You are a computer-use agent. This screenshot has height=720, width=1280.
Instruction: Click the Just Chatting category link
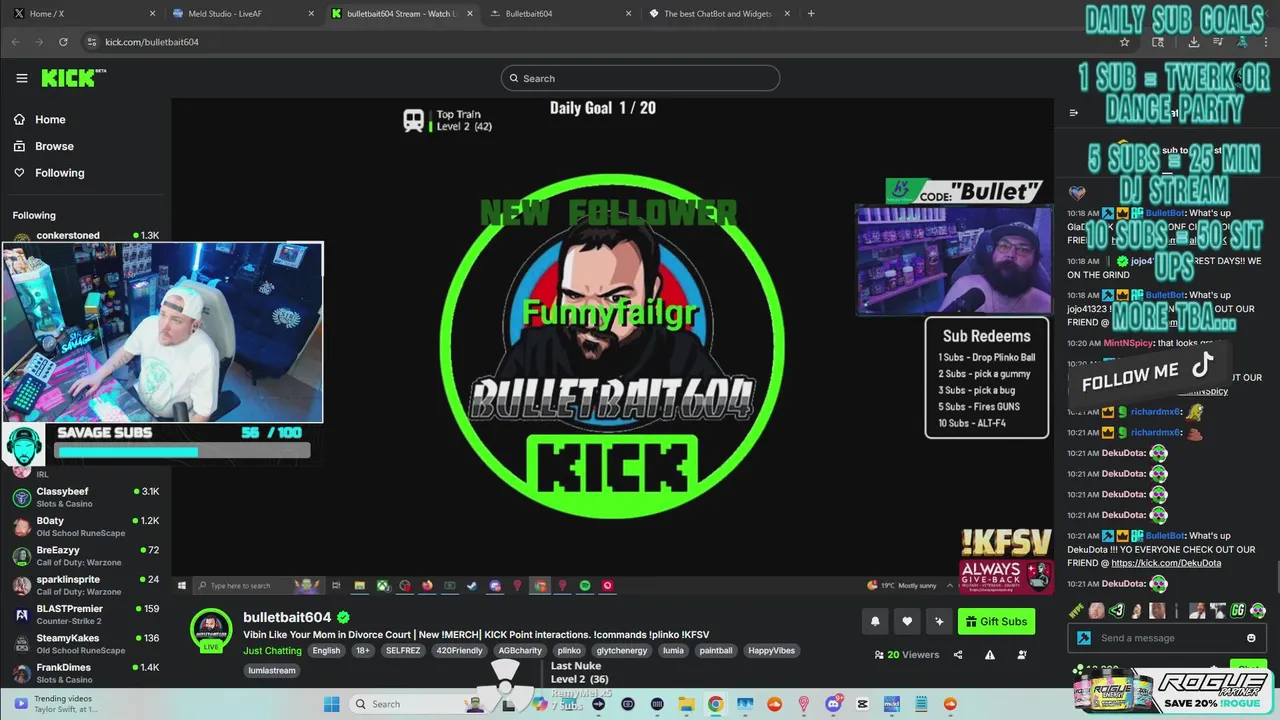pyautogui.click(x=272, y=651)
